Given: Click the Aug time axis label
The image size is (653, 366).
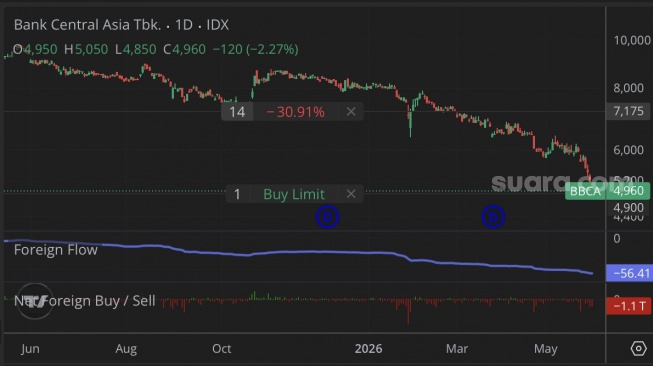Looking at the screenshot, I should pos(126,349).
